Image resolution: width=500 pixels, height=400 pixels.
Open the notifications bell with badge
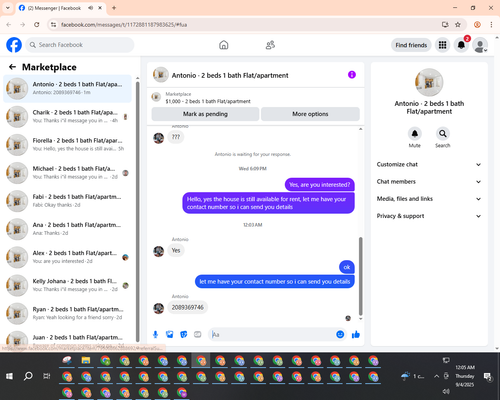click(461, 45)
